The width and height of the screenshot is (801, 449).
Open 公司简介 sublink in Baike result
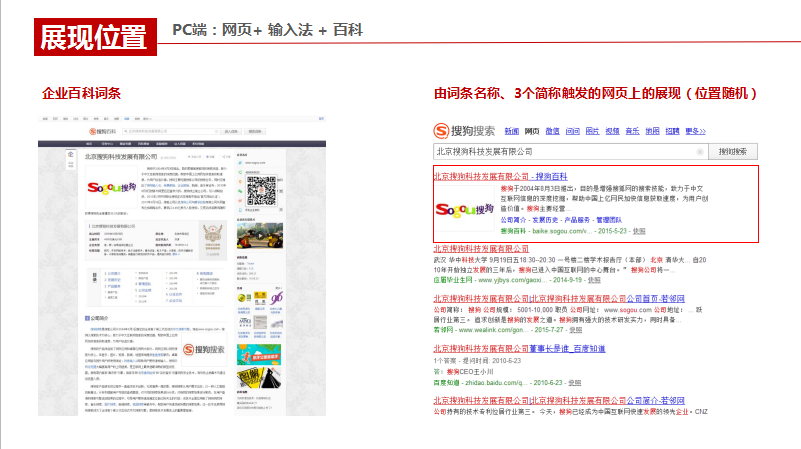[x=513, y=220]
